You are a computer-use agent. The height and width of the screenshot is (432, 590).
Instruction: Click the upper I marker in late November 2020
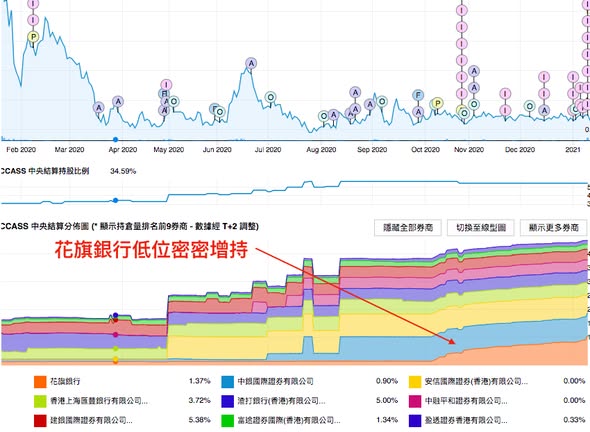coord(505,94)
